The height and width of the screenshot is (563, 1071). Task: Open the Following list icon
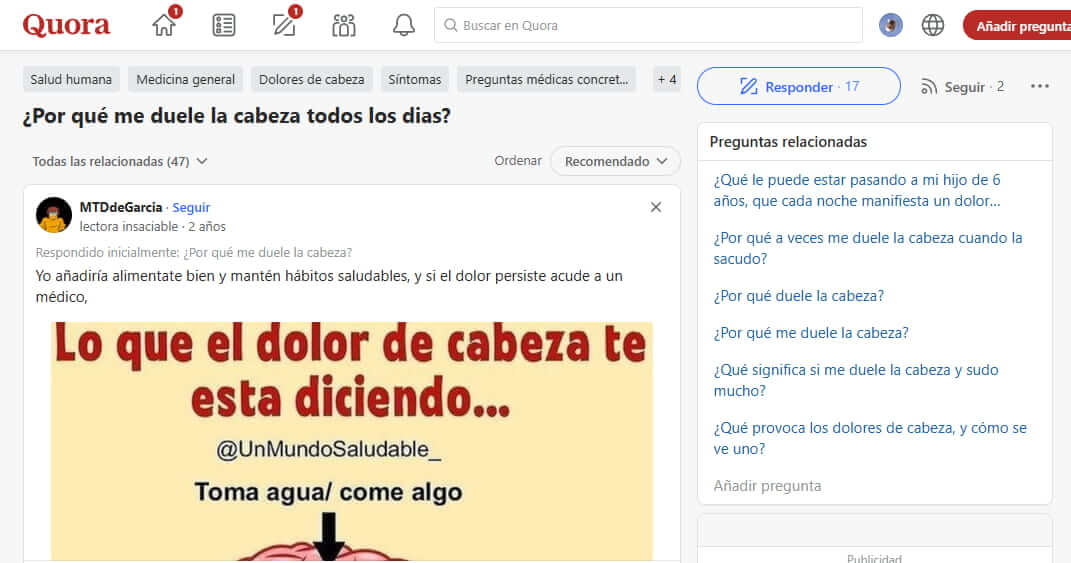224,25
